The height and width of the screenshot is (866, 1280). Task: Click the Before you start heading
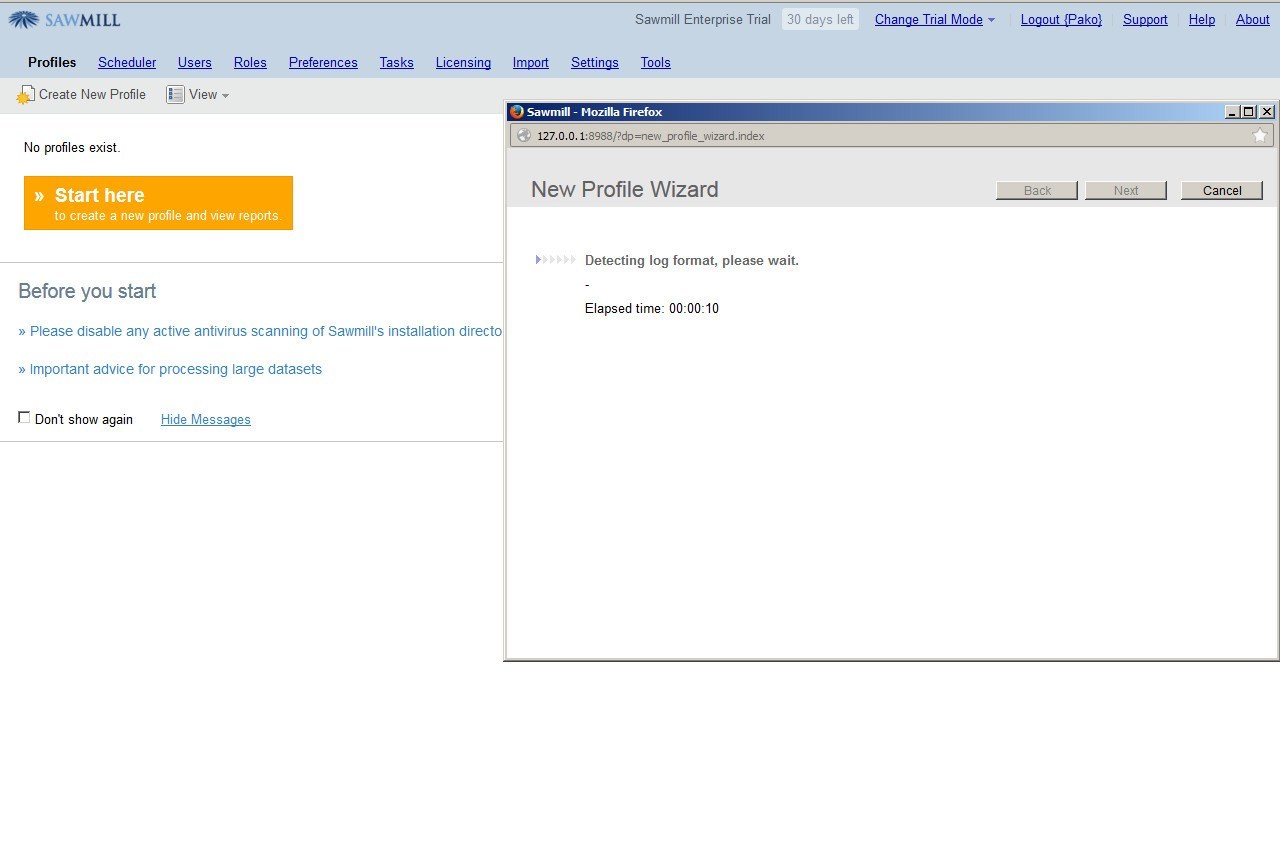(87, 291)
